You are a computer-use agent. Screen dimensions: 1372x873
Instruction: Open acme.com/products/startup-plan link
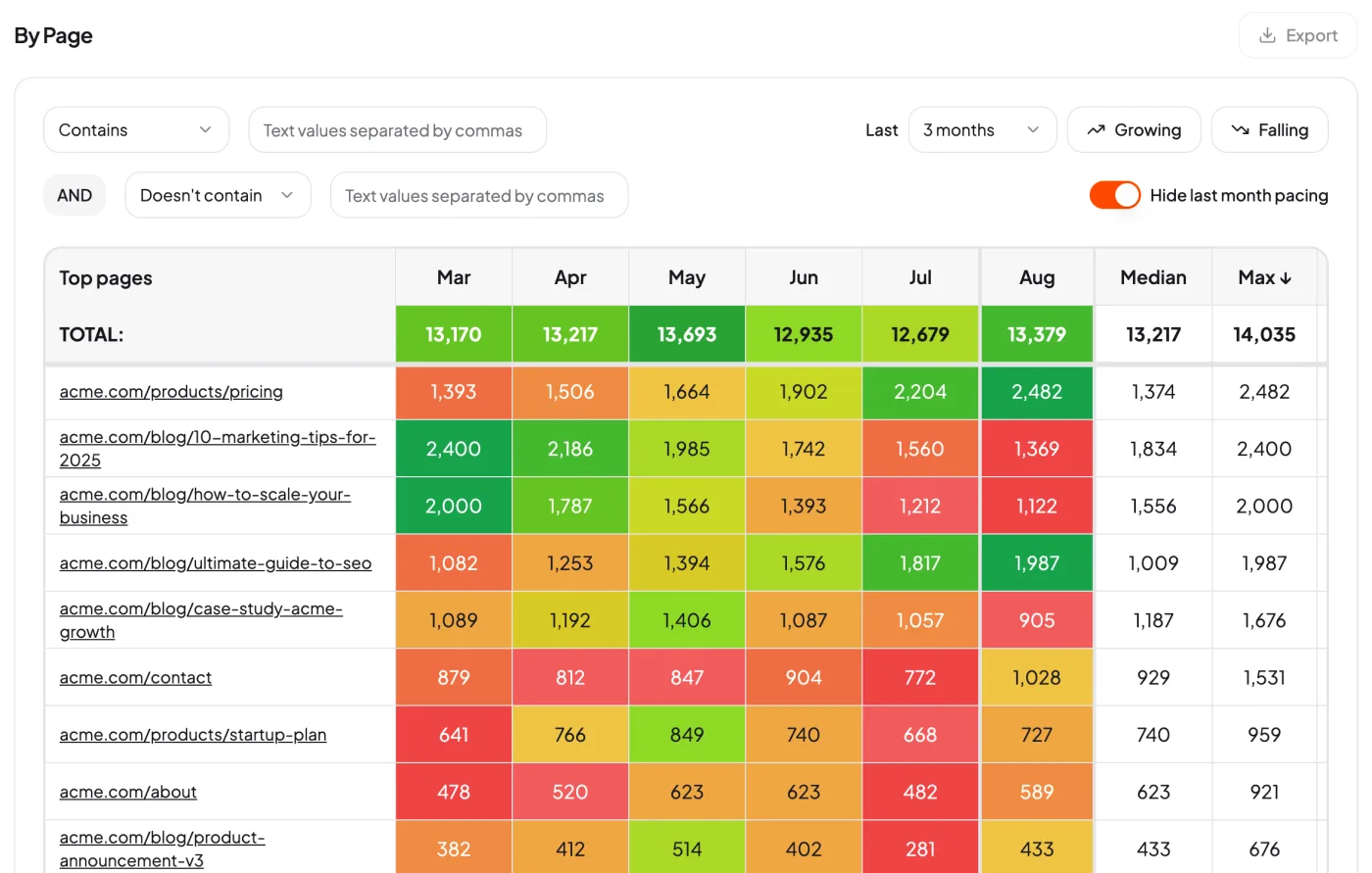[x=193, y=735]
